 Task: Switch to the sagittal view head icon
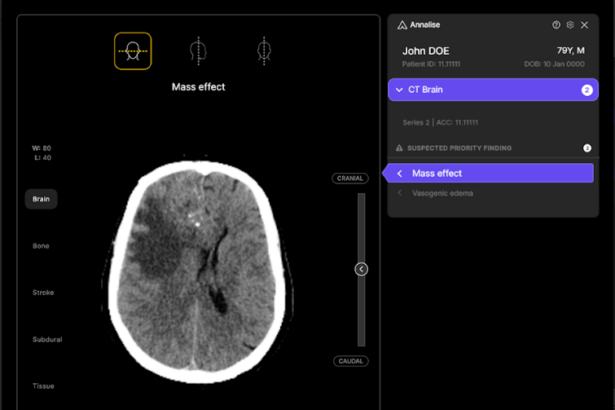pyautogui.click(x=198, y=50)
